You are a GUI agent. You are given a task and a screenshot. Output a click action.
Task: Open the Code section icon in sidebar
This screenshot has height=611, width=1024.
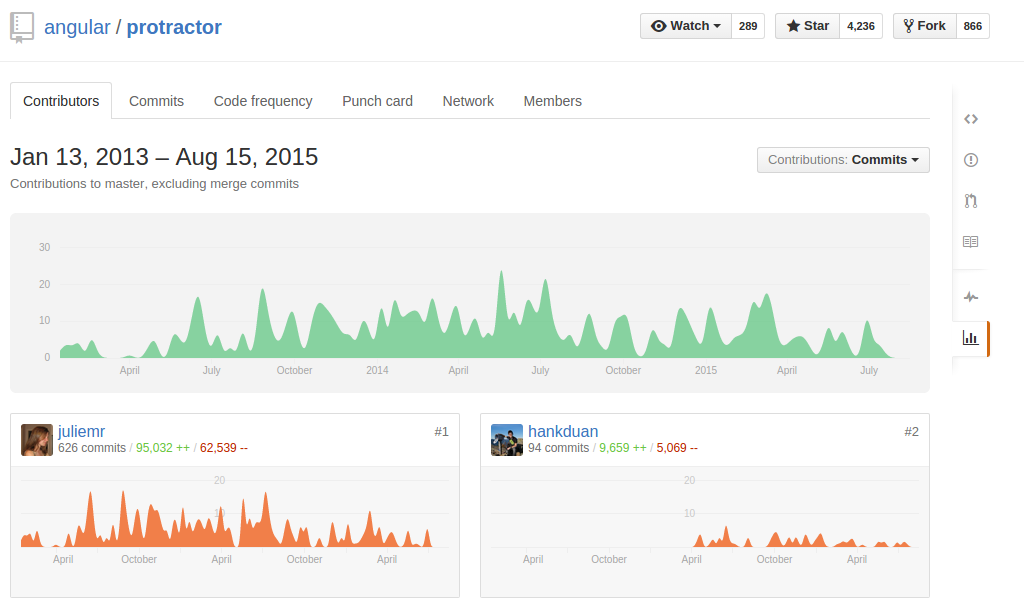(x=970, y=119)
